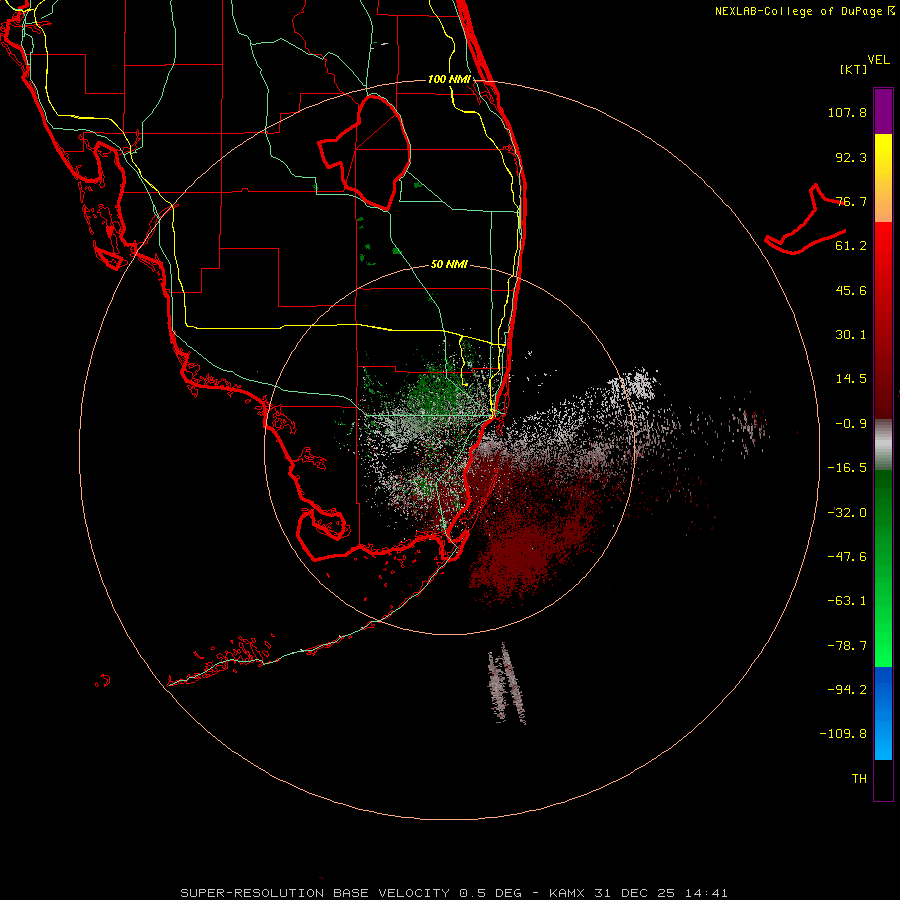Click the 61.2 velocity scale value
Image resolution: width=900 pixels, height=900 pixels.
851,246
